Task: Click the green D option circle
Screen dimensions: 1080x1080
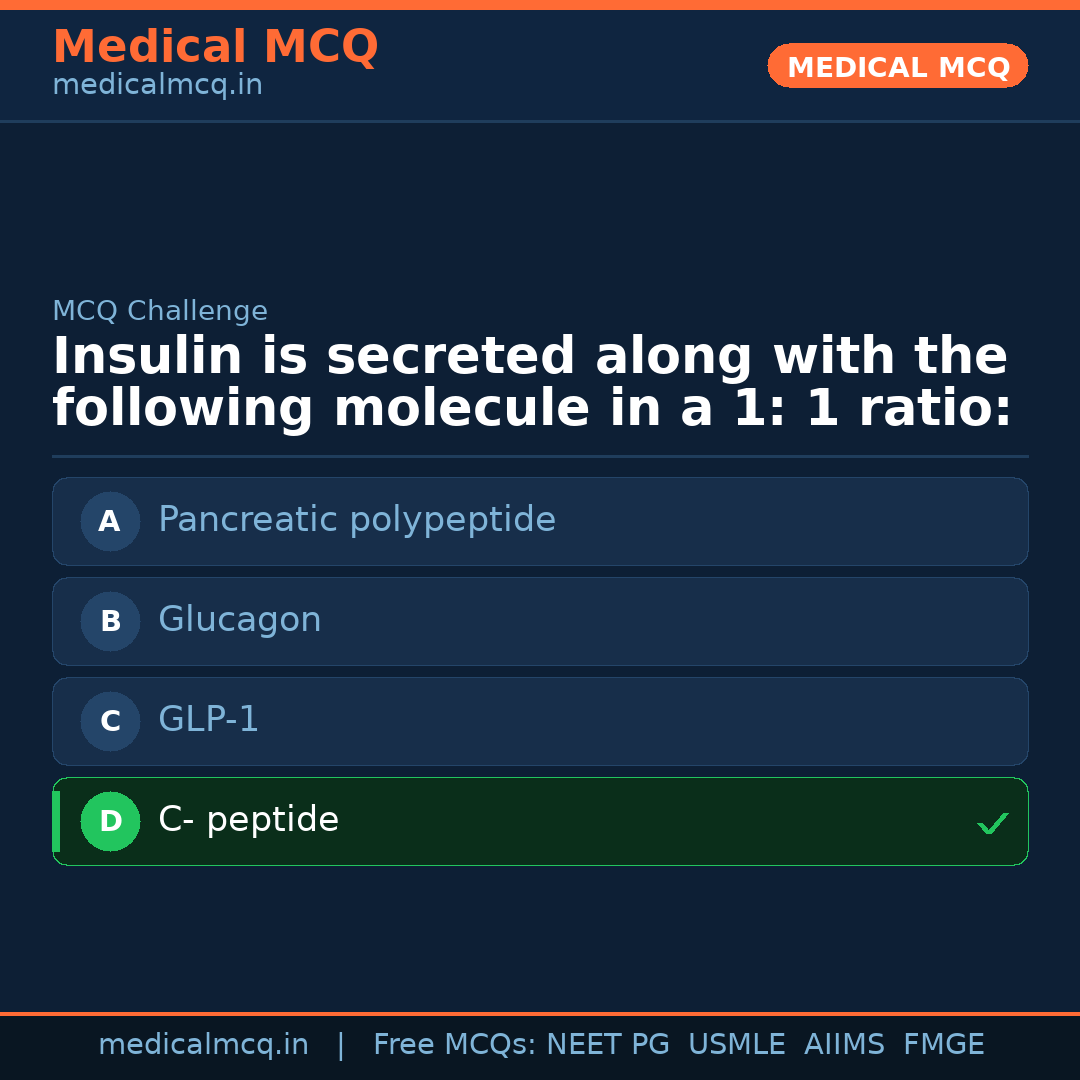Action: click(110, 821)
